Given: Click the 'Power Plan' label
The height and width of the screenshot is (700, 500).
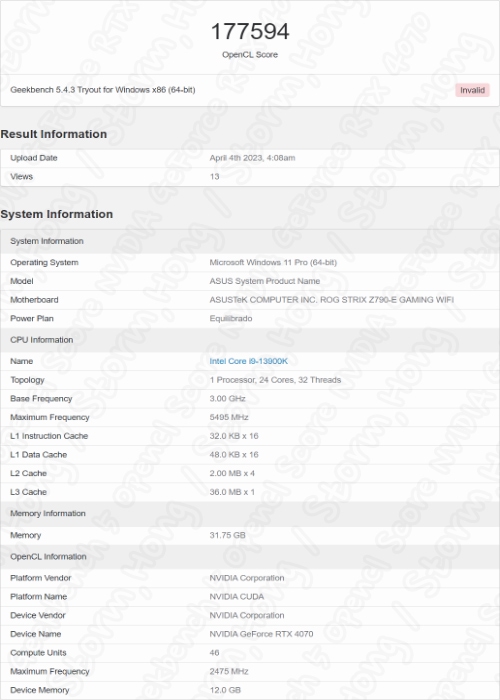Looking at the screenshot, I should tap(32, 319).
